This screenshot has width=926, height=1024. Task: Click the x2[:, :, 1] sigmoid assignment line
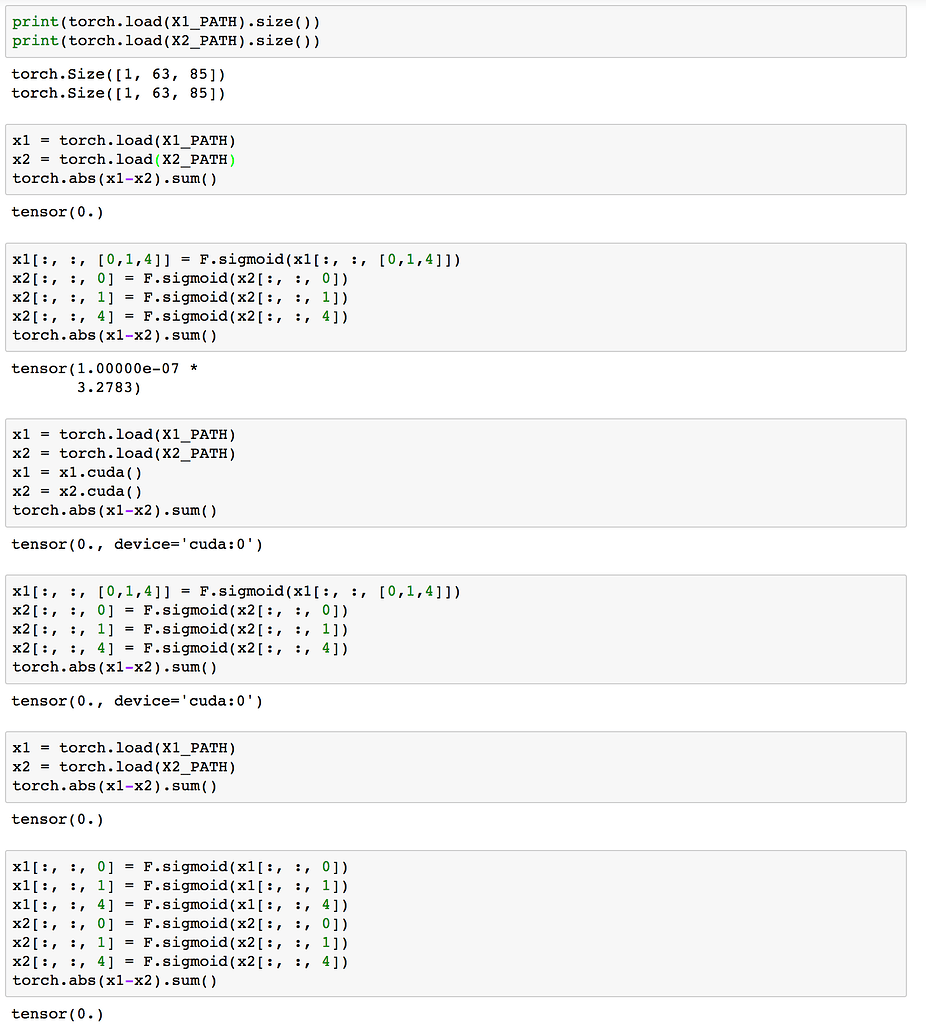coord(180,629)
